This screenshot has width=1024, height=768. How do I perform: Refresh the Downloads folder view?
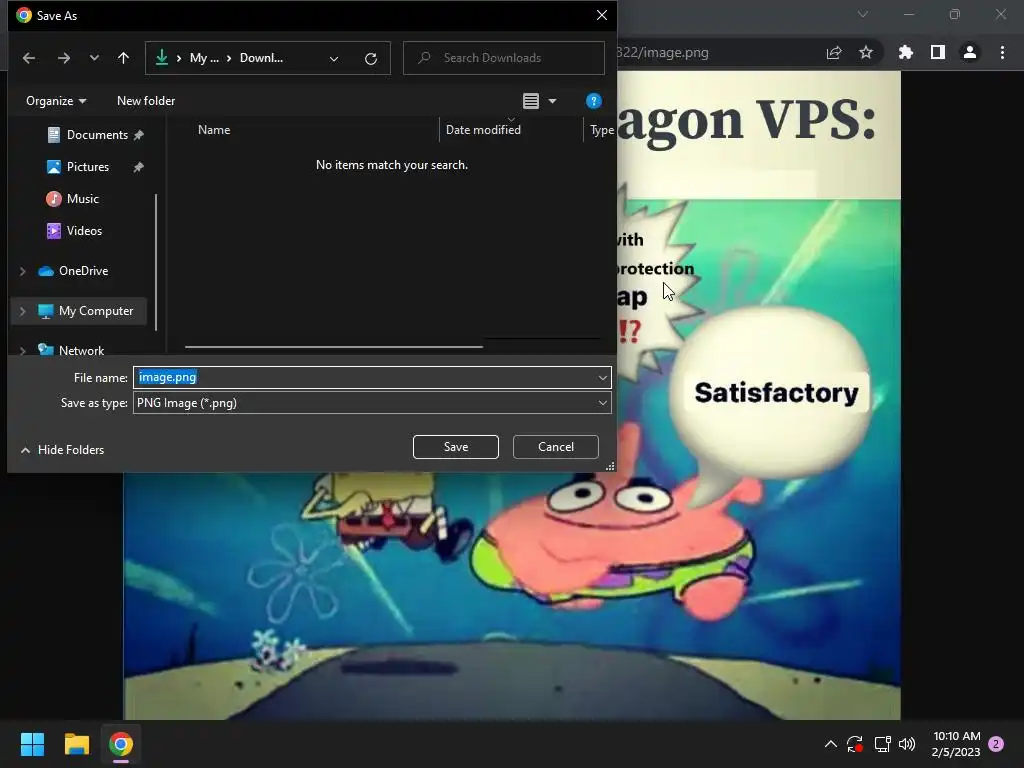point(371,59)
